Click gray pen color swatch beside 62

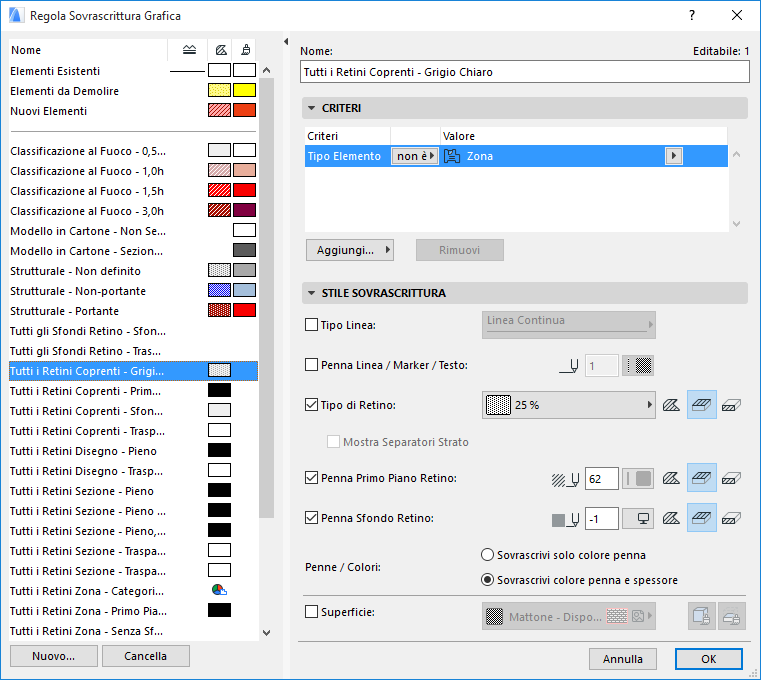click(638, 479)
